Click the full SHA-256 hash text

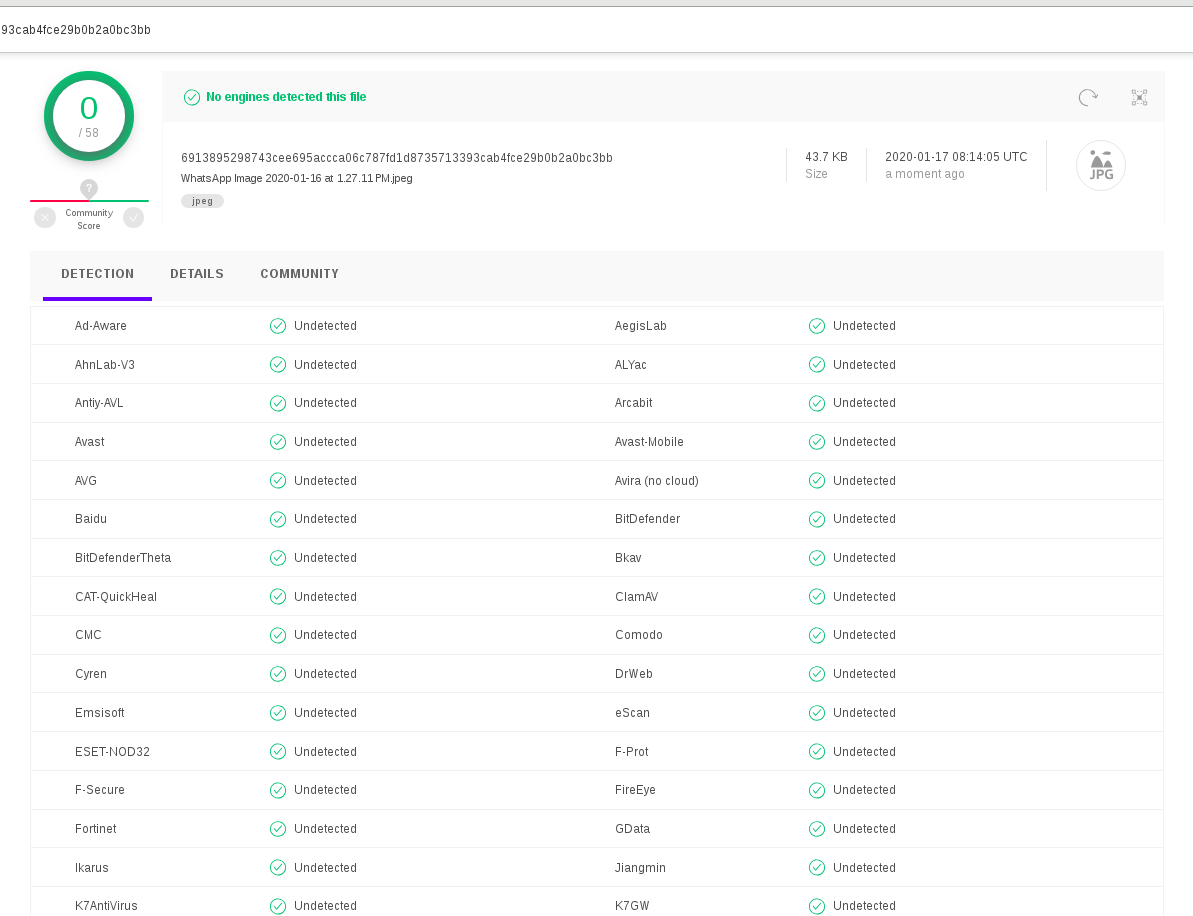click(x=396, y=157)
